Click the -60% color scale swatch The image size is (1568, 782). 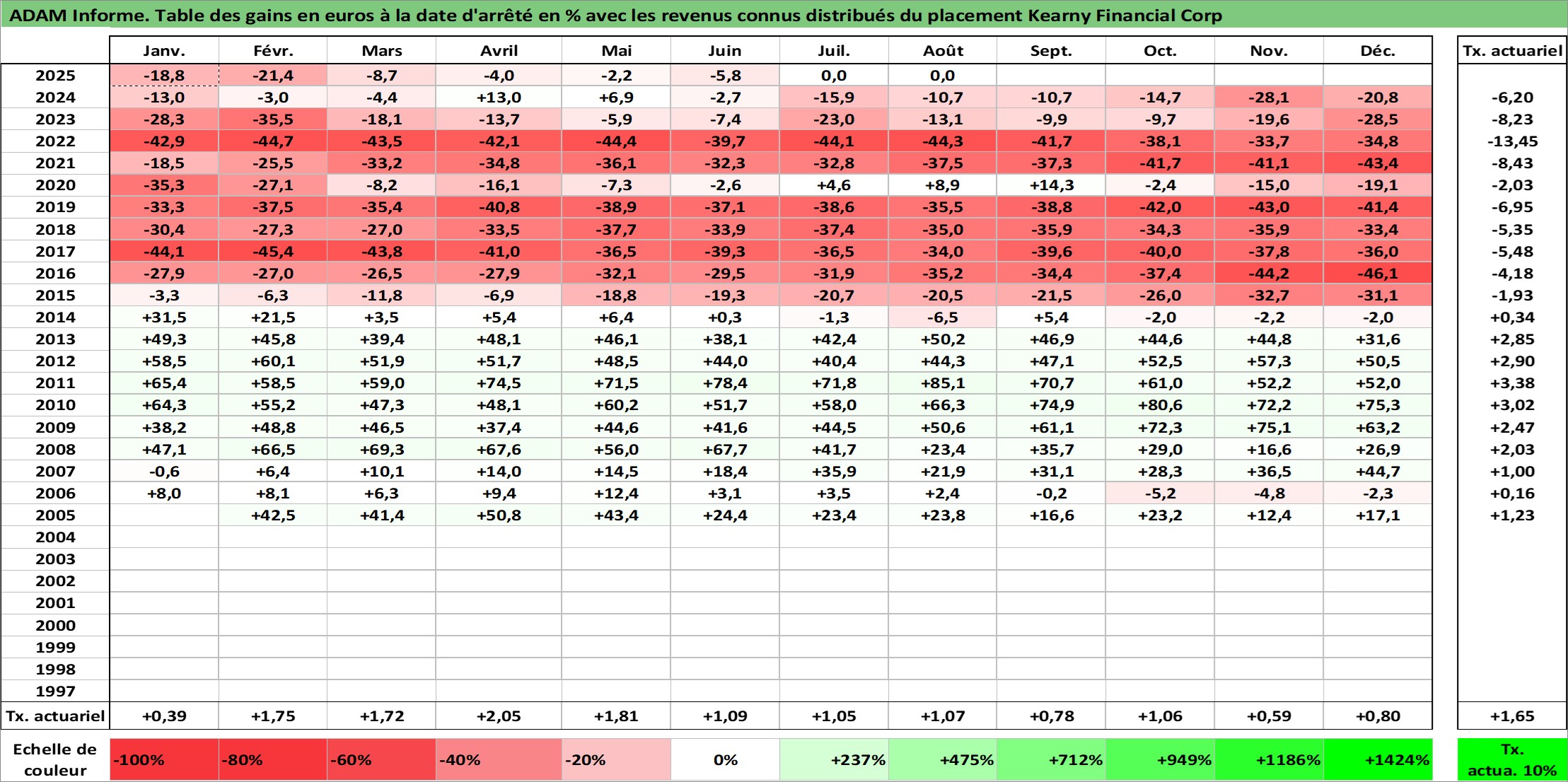coord(381,760)
